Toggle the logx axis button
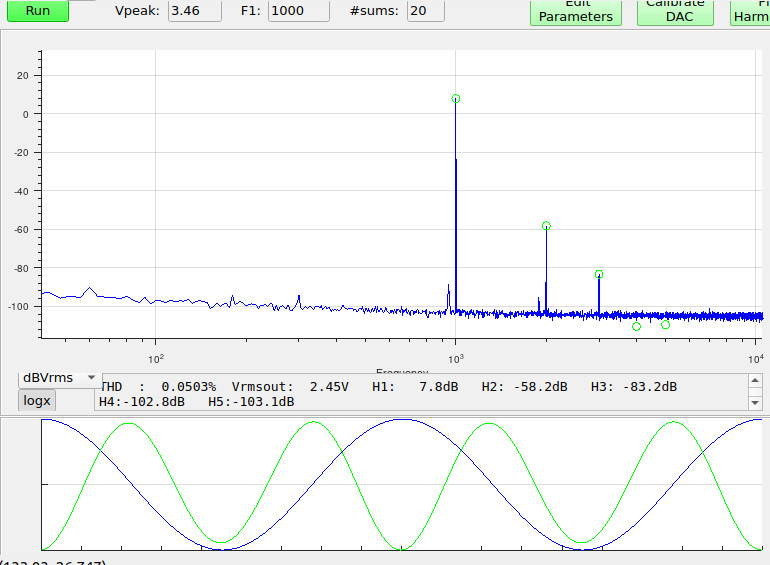This screenshot has width=770, height=565. [x=37, y=401]
